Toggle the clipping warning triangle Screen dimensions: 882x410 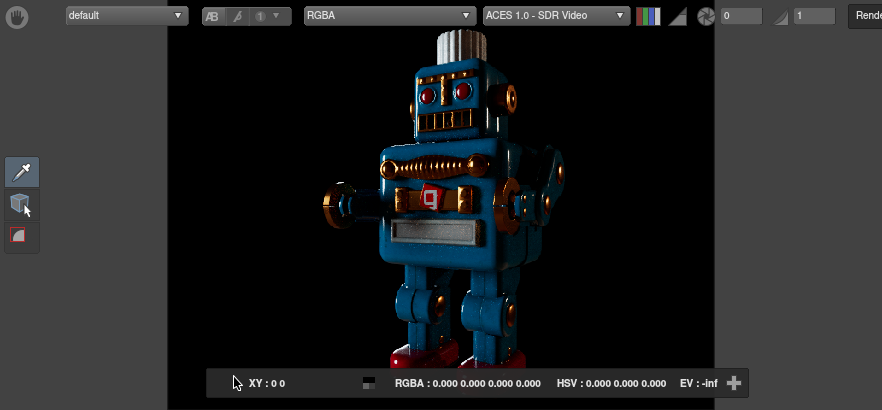677,17
